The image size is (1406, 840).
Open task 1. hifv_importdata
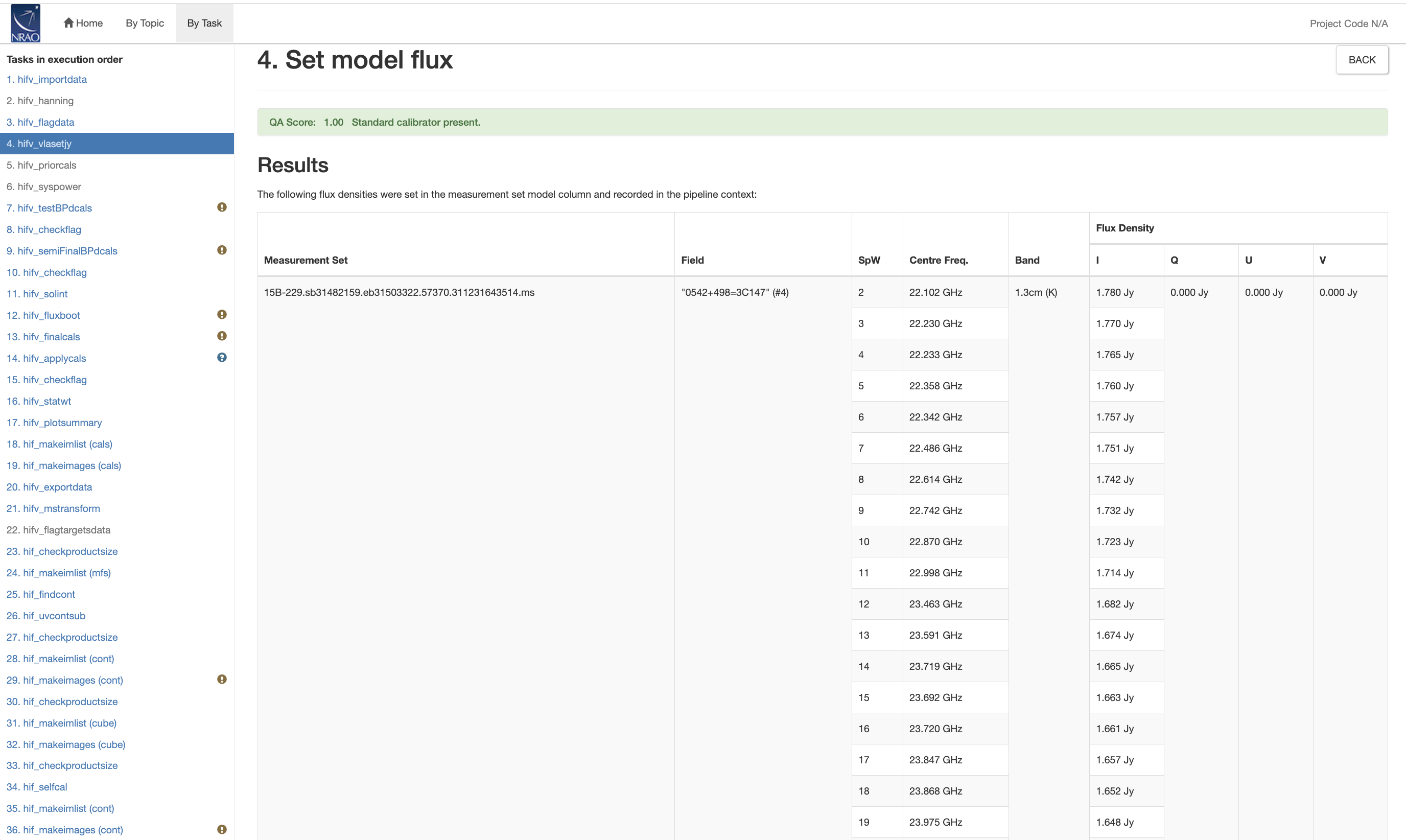(46, 79)
